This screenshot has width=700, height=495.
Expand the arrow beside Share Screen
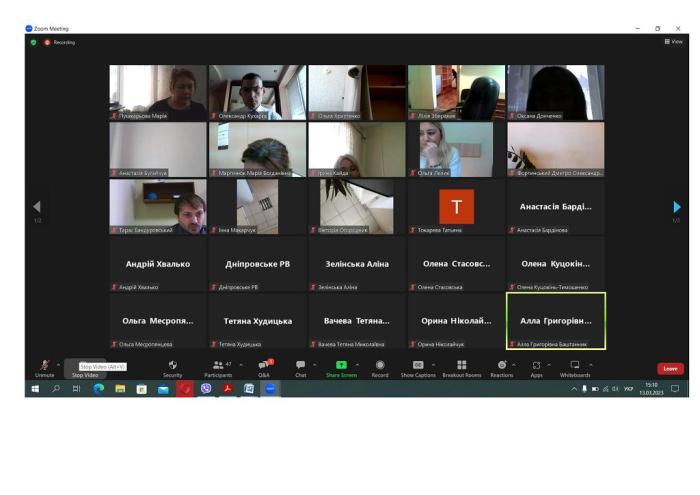click(x=357, y=364)
